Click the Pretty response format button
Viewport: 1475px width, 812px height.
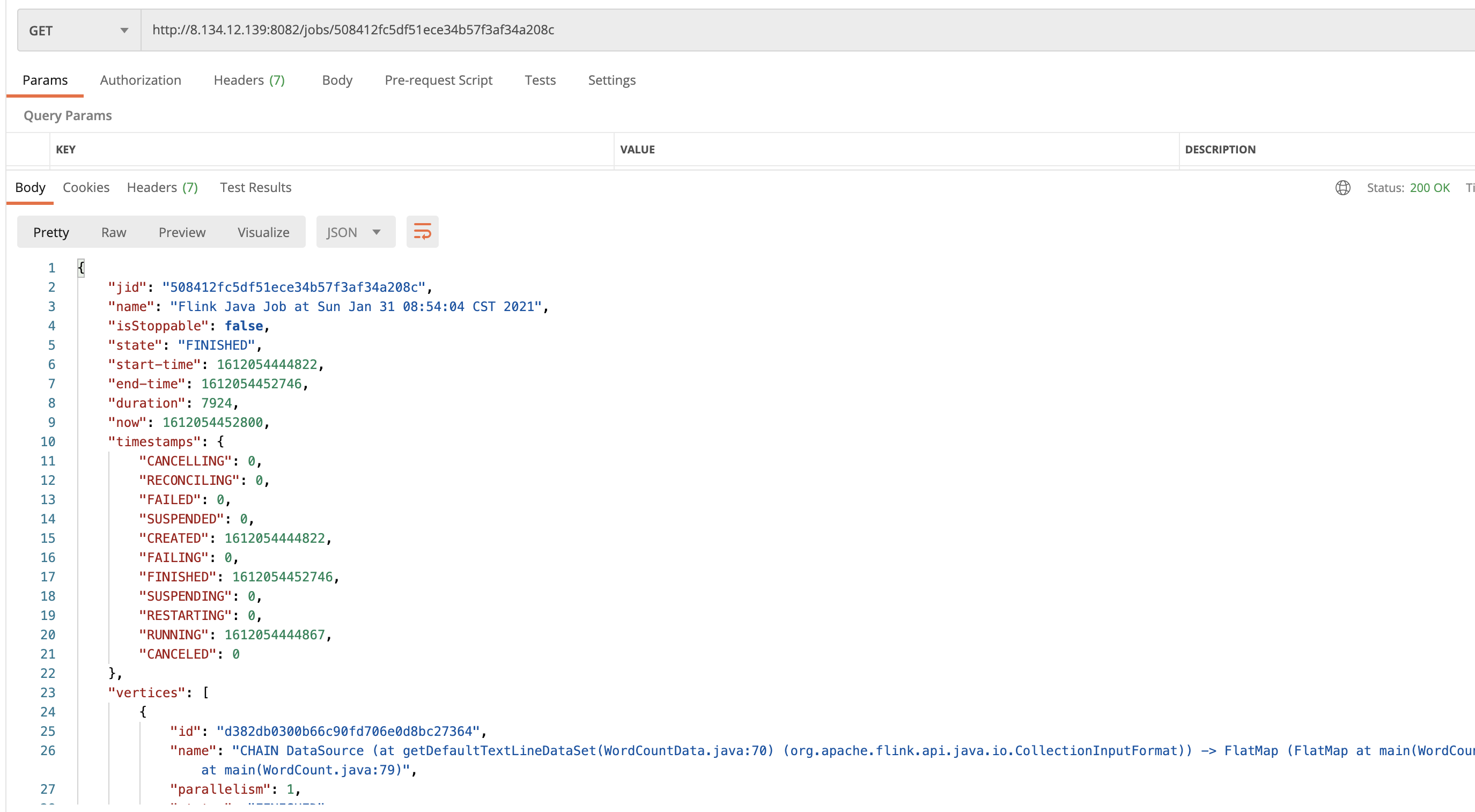tap(50, 232)
